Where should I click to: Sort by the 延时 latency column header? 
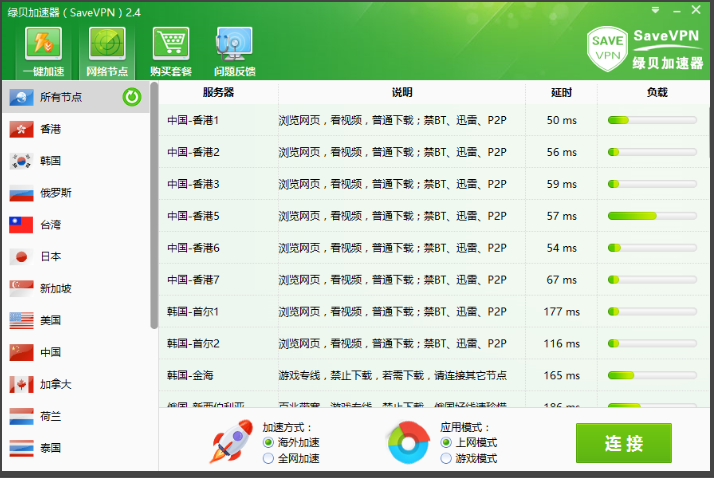coord(561,92)
